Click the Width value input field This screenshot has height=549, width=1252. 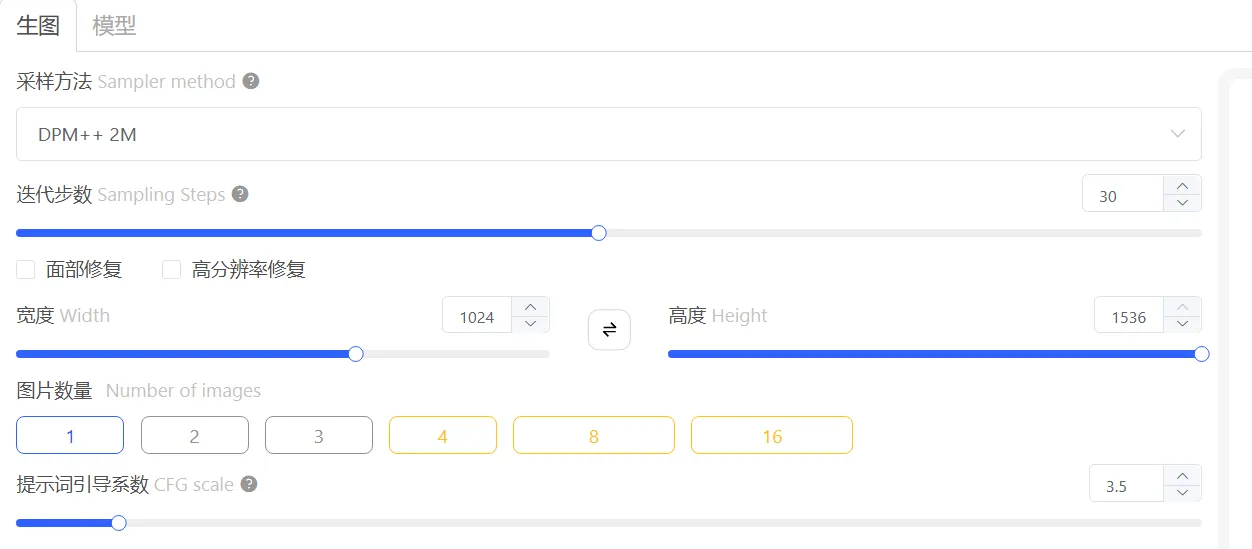[477, 317]
